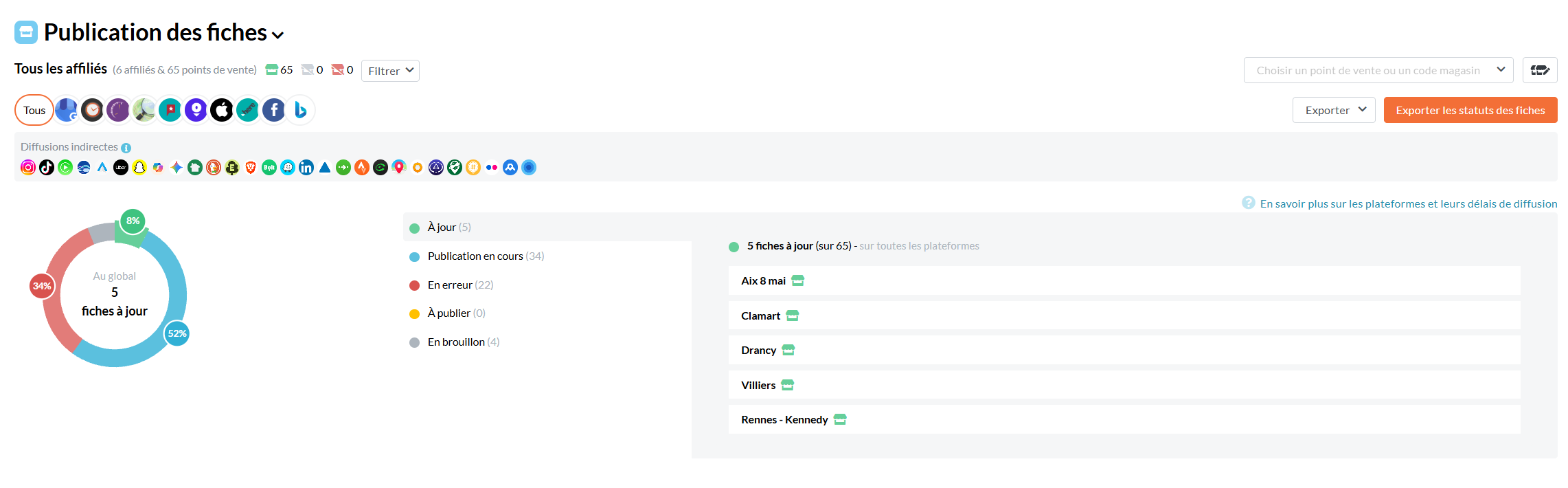Image resolution: width=1568 pixels, height=488 pixels.
Task: Select the HERE platform icon
Action: tap(248, 110)
